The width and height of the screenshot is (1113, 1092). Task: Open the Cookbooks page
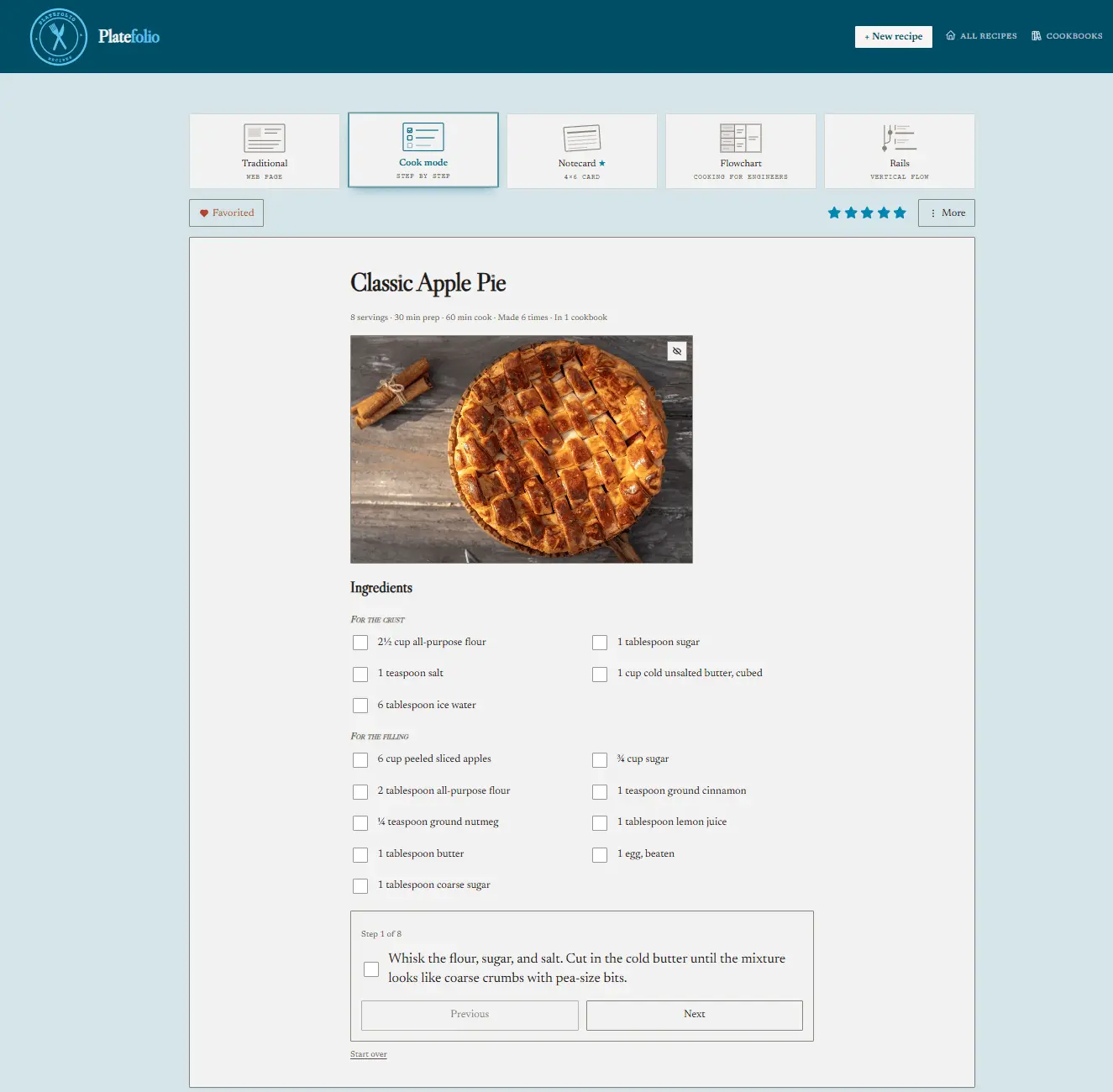click(x=1067, y=36)
